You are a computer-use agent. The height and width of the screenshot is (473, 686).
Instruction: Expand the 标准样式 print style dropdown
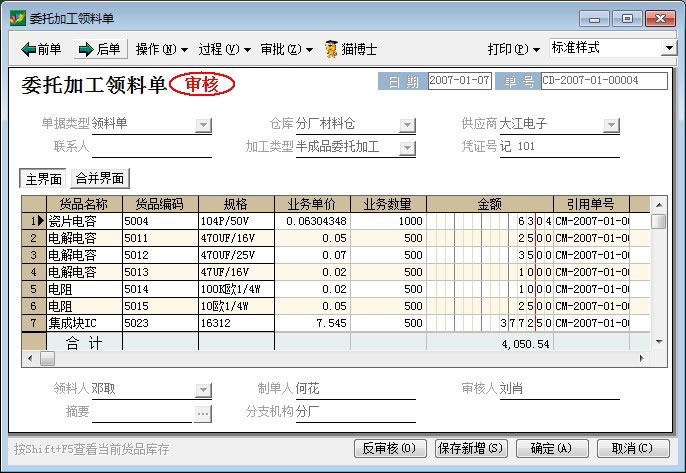click(668, 48)
